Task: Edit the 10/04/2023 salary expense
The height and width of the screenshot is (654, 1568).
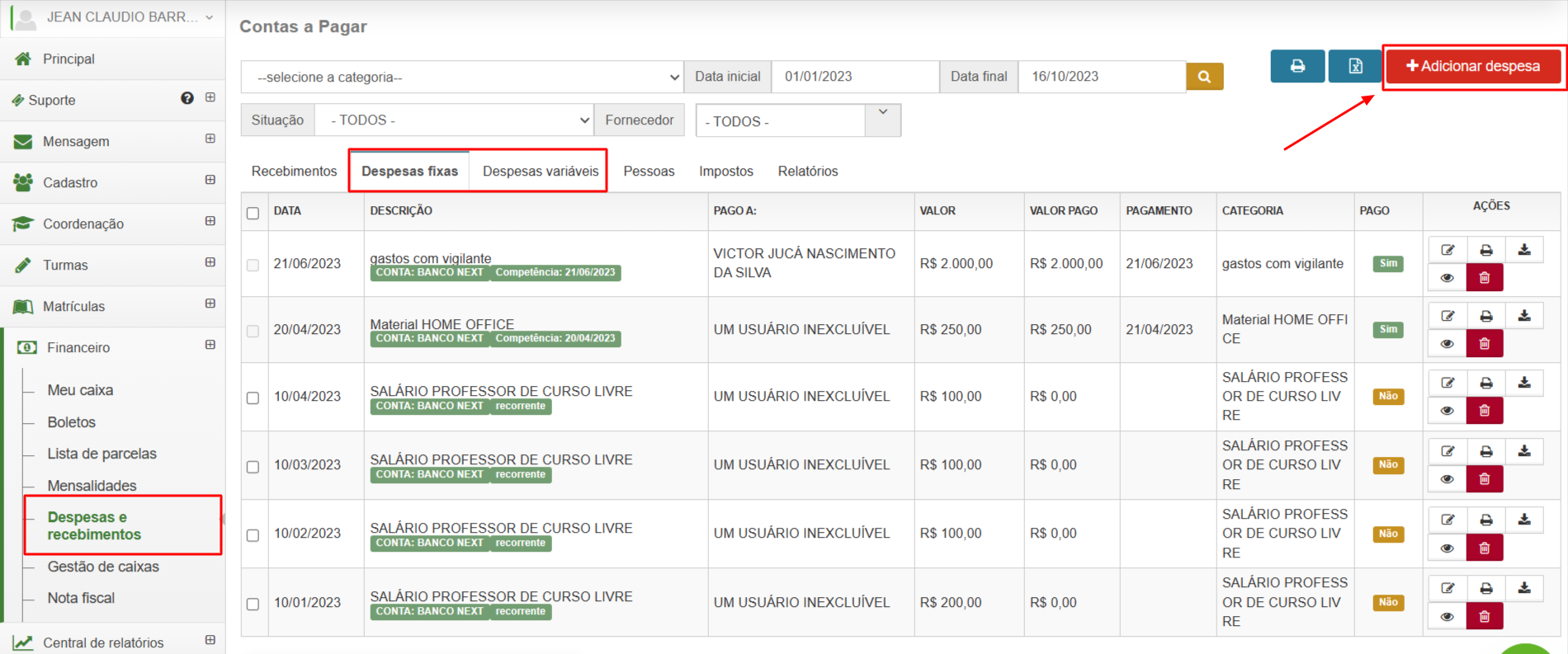Action: (x=1448, y=383)
